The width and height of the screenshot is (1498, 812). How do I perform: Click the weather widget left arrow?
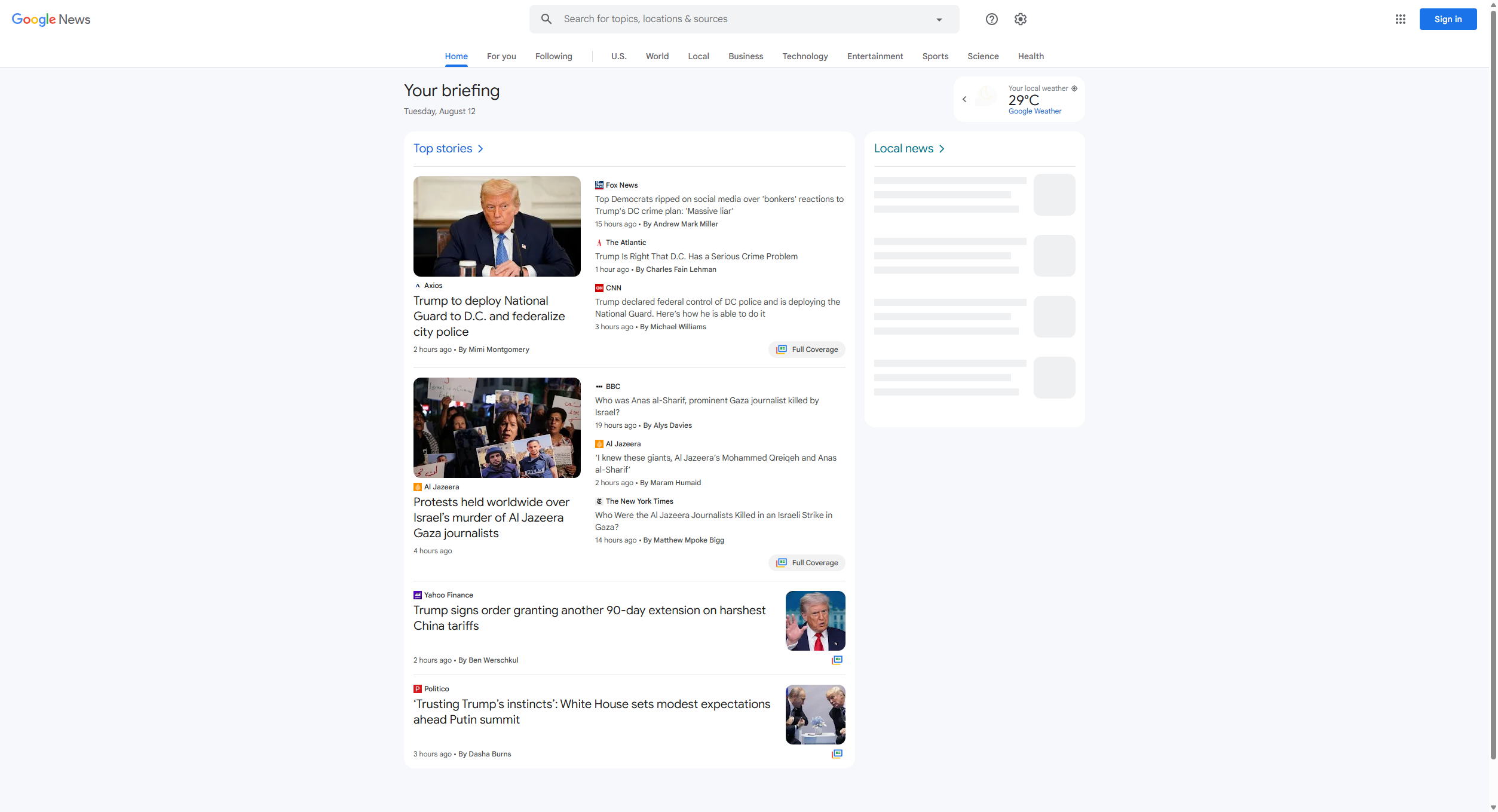click(964, 99)
